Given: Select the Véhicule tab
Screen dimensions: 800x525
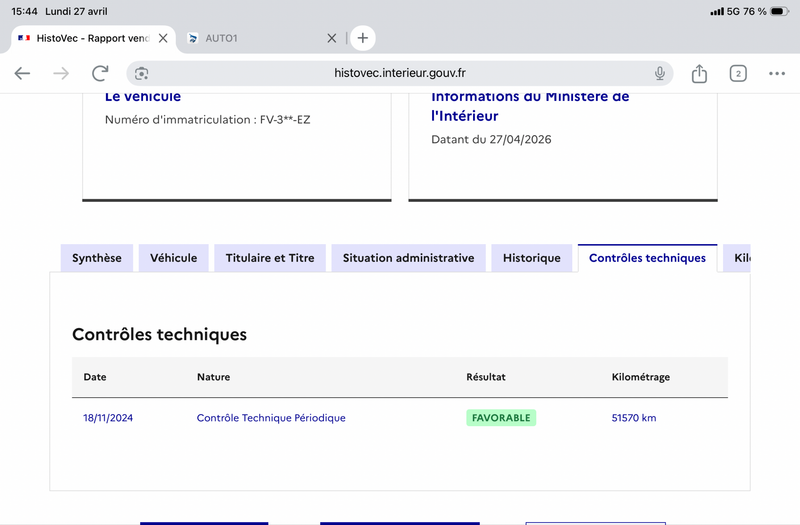Looking at the screenshot, I should click(173, 258).
